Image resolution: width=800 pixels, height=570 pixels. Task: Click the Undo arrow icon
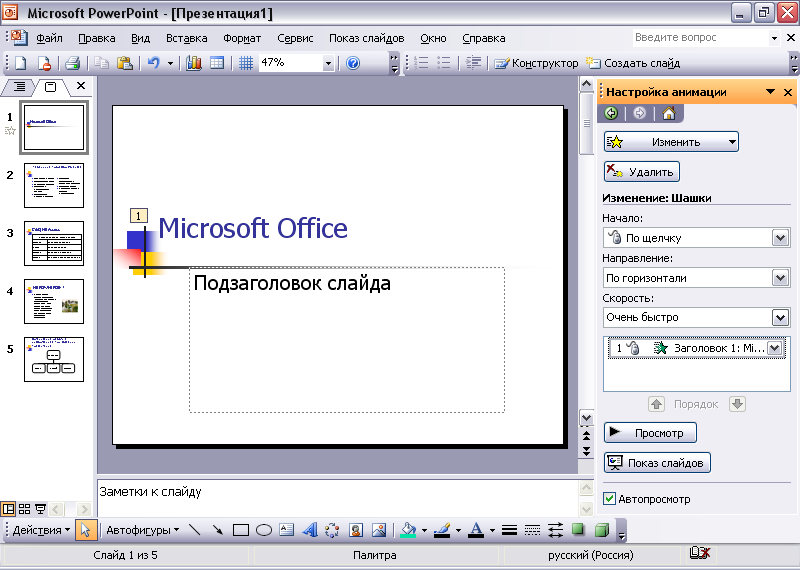point(154,63)
